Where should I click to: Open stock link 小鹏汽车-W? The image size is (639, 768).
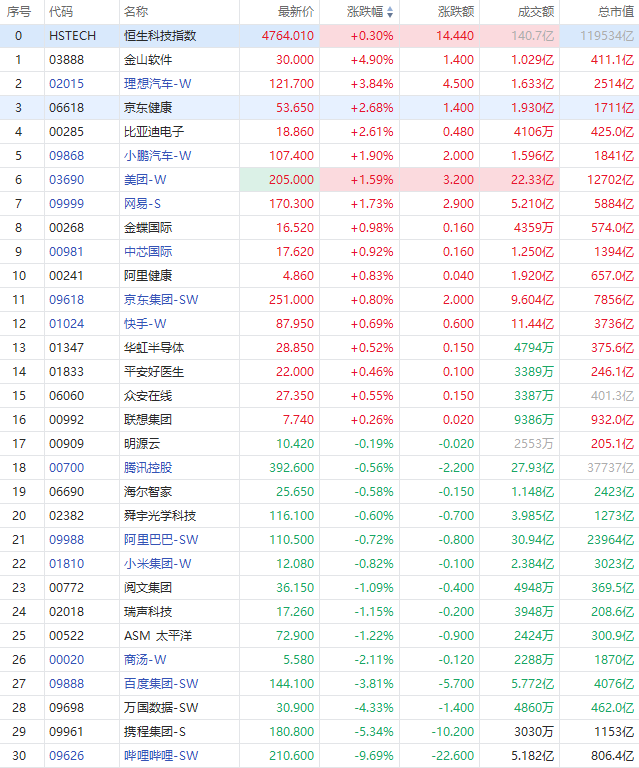[158, 156]
